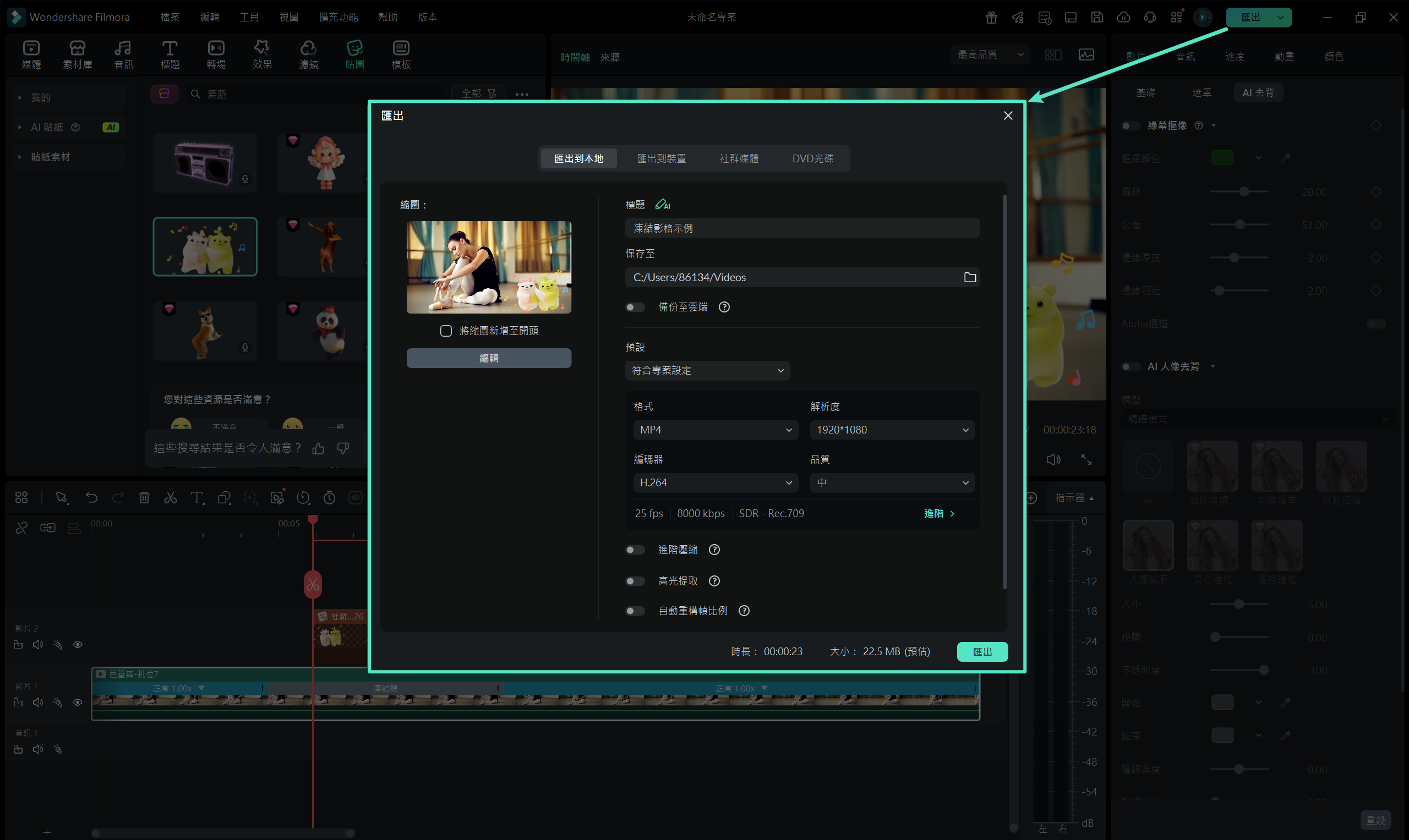Click the help icon beside 備份至雲端

point(724,307)
